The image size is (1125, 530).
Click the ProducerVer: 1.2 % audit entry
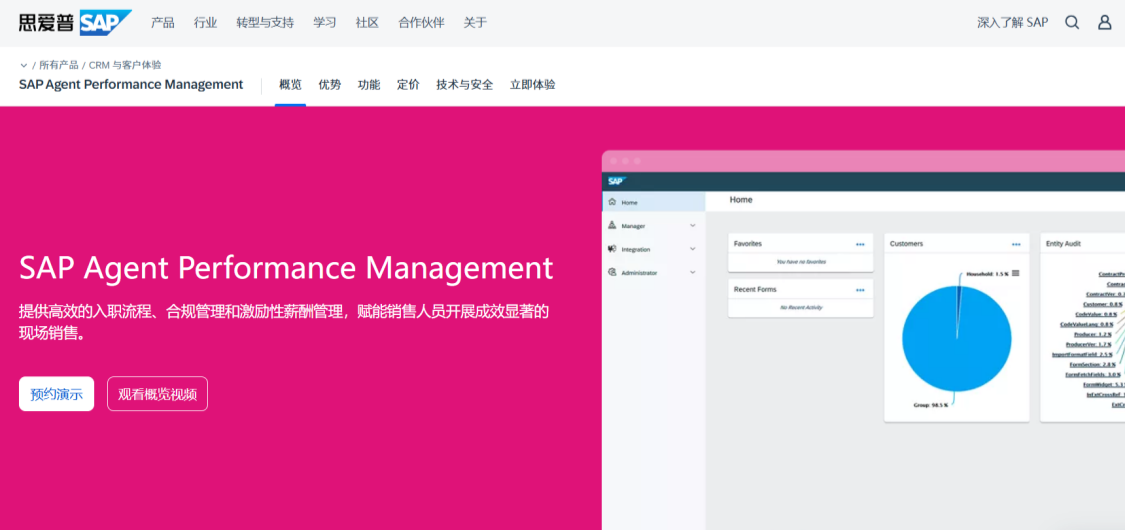pyautogui.click(x=1088, y=344)
